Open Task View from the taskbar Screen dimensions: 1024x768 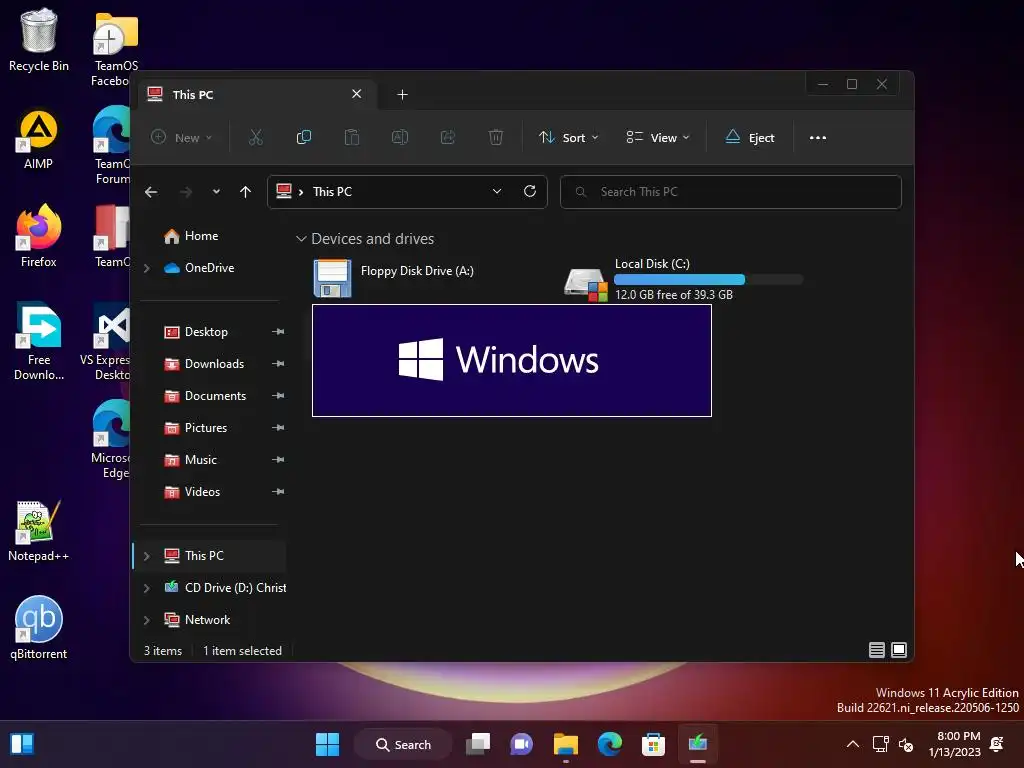coord(477,744)
